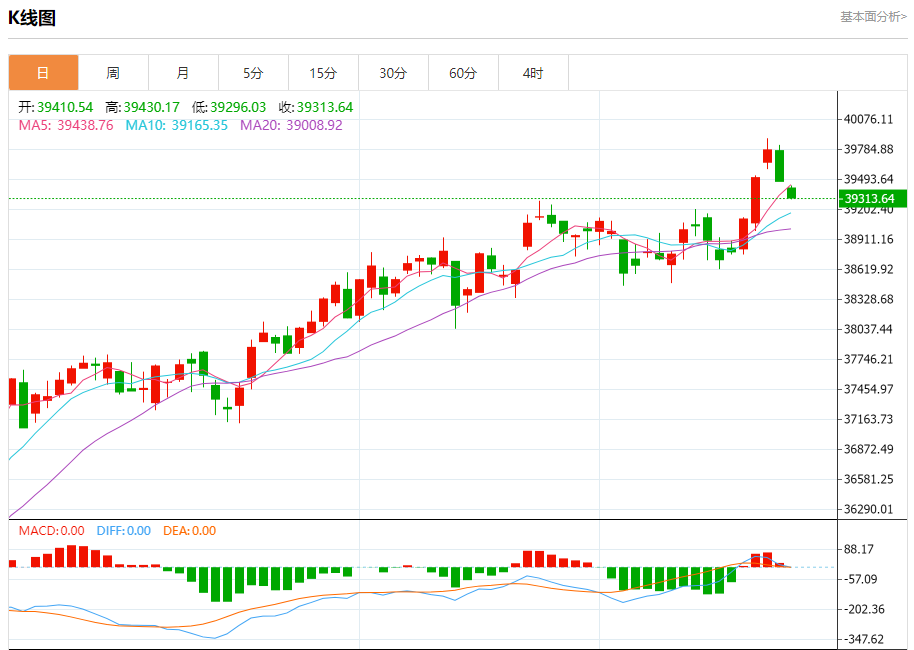Click the K线图 title heading
The width and height of the screenshot is (914, 650).
point(32,18)
